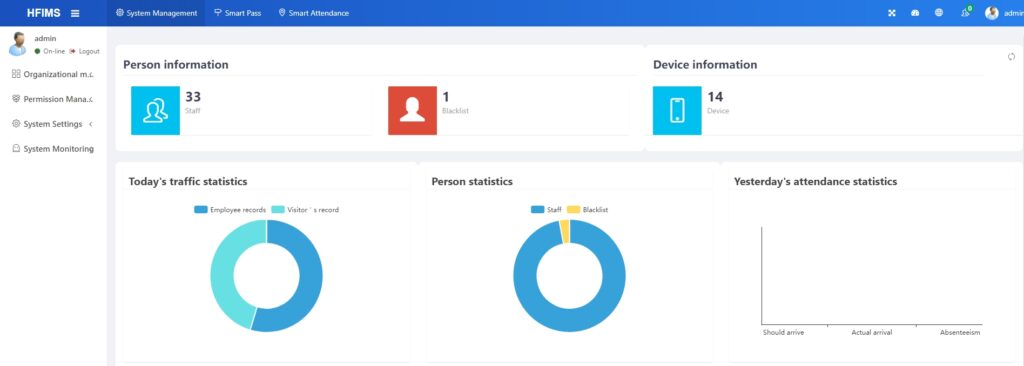Click the blue Staff donut segment
This screenshot has width=1024, height=366.
point(569,320)
